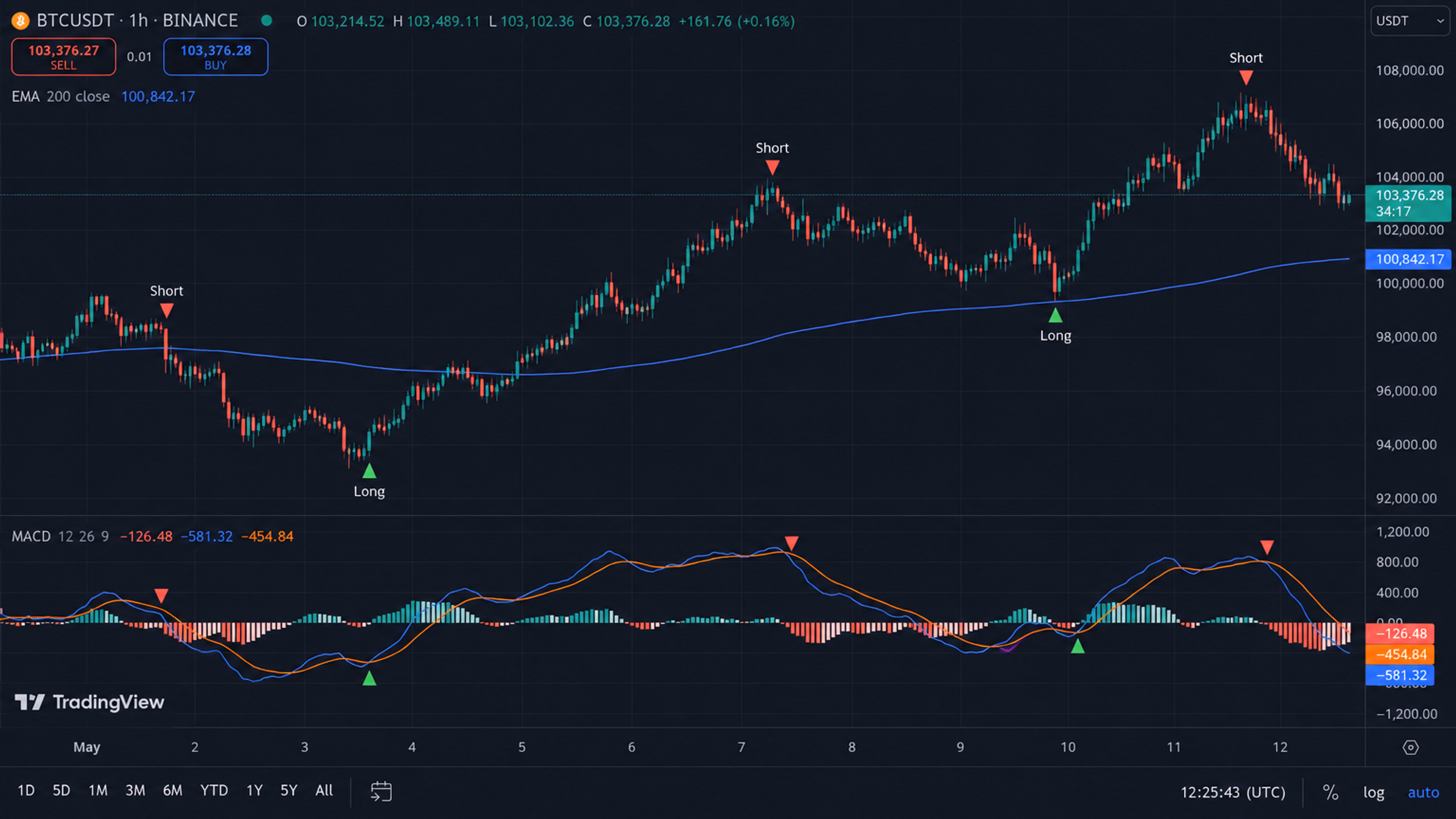Select the 3M time range

point(135,791)
